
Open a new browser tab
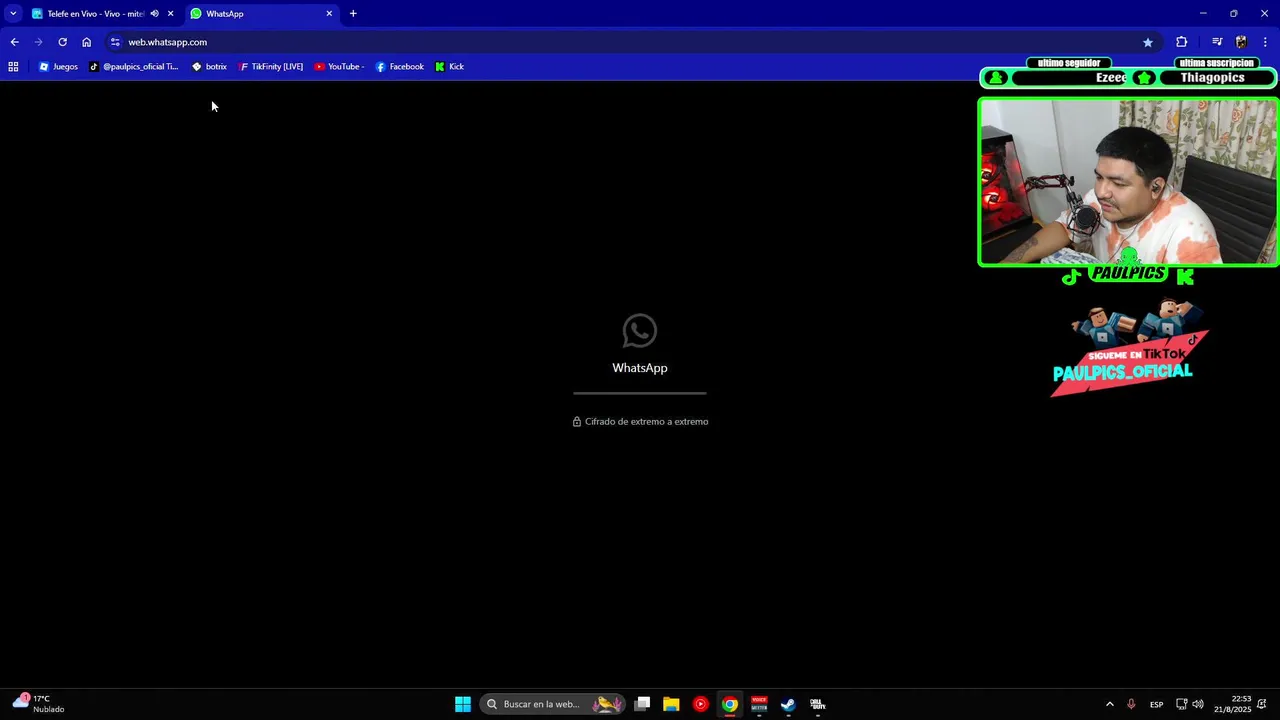point(353,14)
